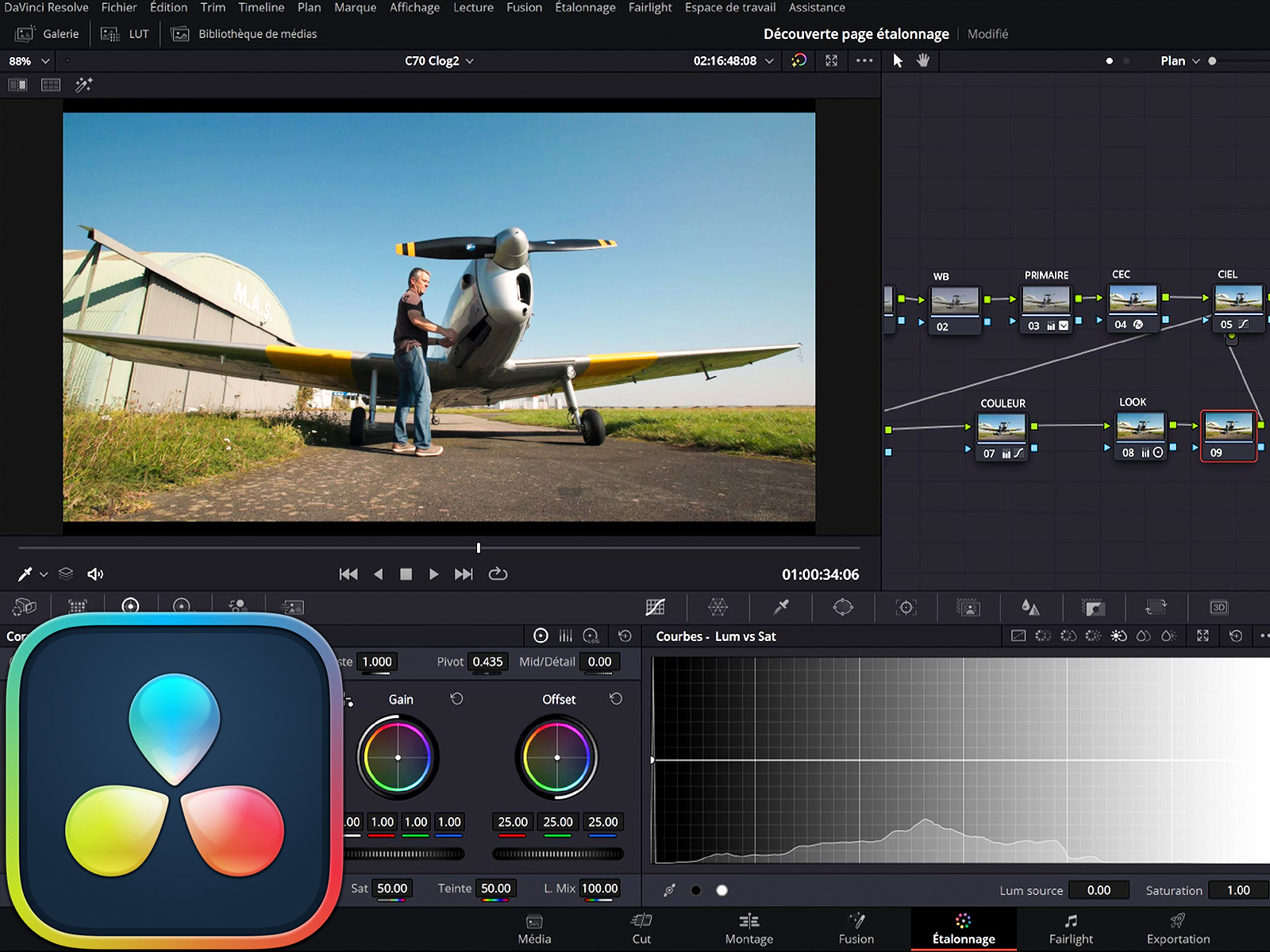Click the magic wand enhance viewer icon
1270x952 pixels.
pos(83,85)
